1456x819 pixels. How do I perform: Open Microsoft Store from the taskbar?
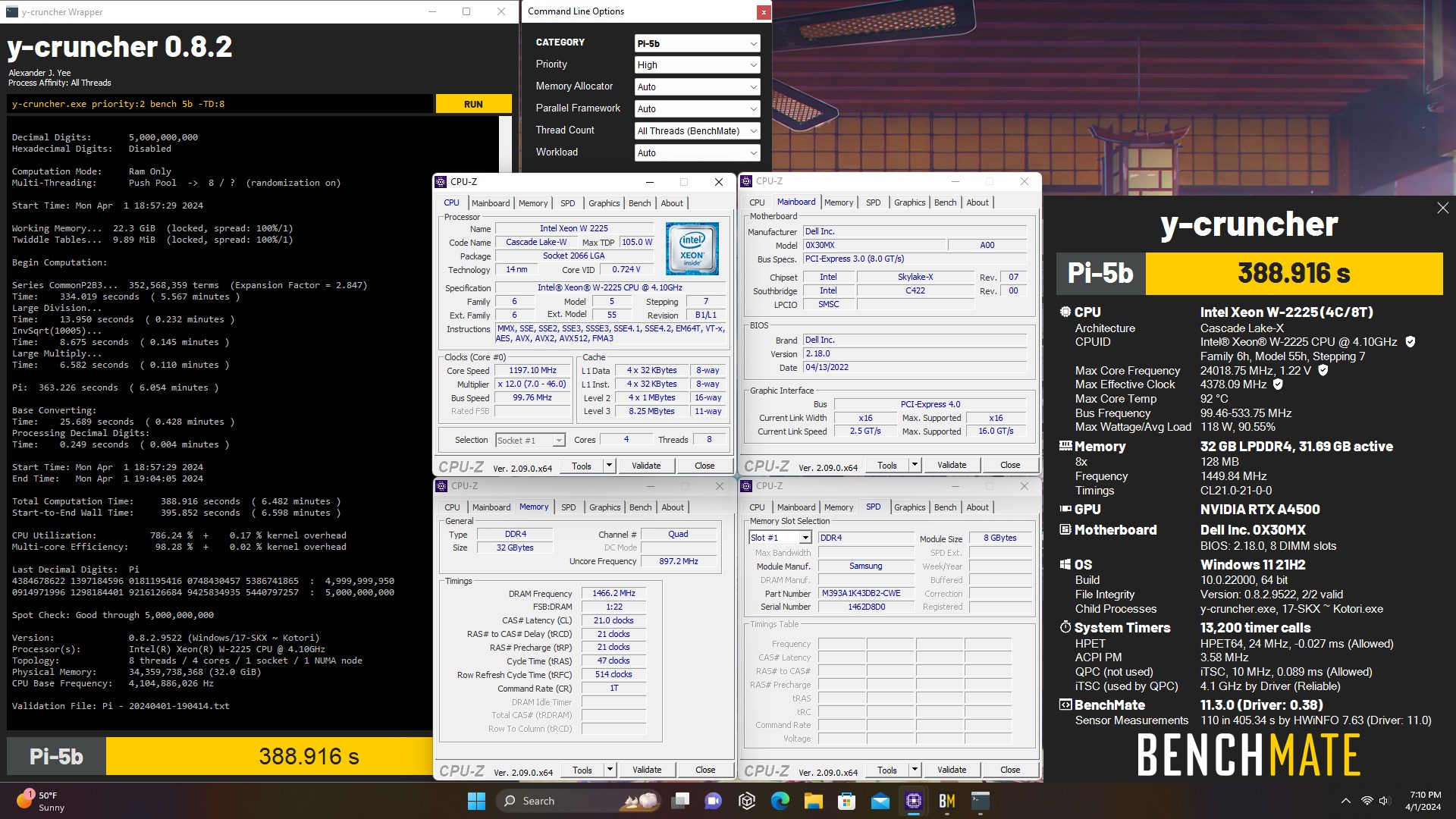tap(847, 801)
